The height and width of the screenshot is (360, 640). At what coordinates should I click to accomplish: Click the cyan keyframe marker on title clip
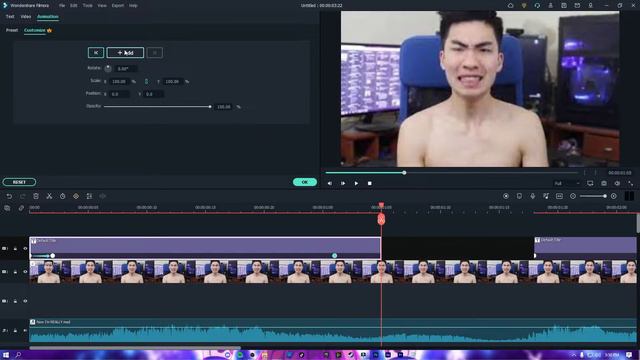334,256
